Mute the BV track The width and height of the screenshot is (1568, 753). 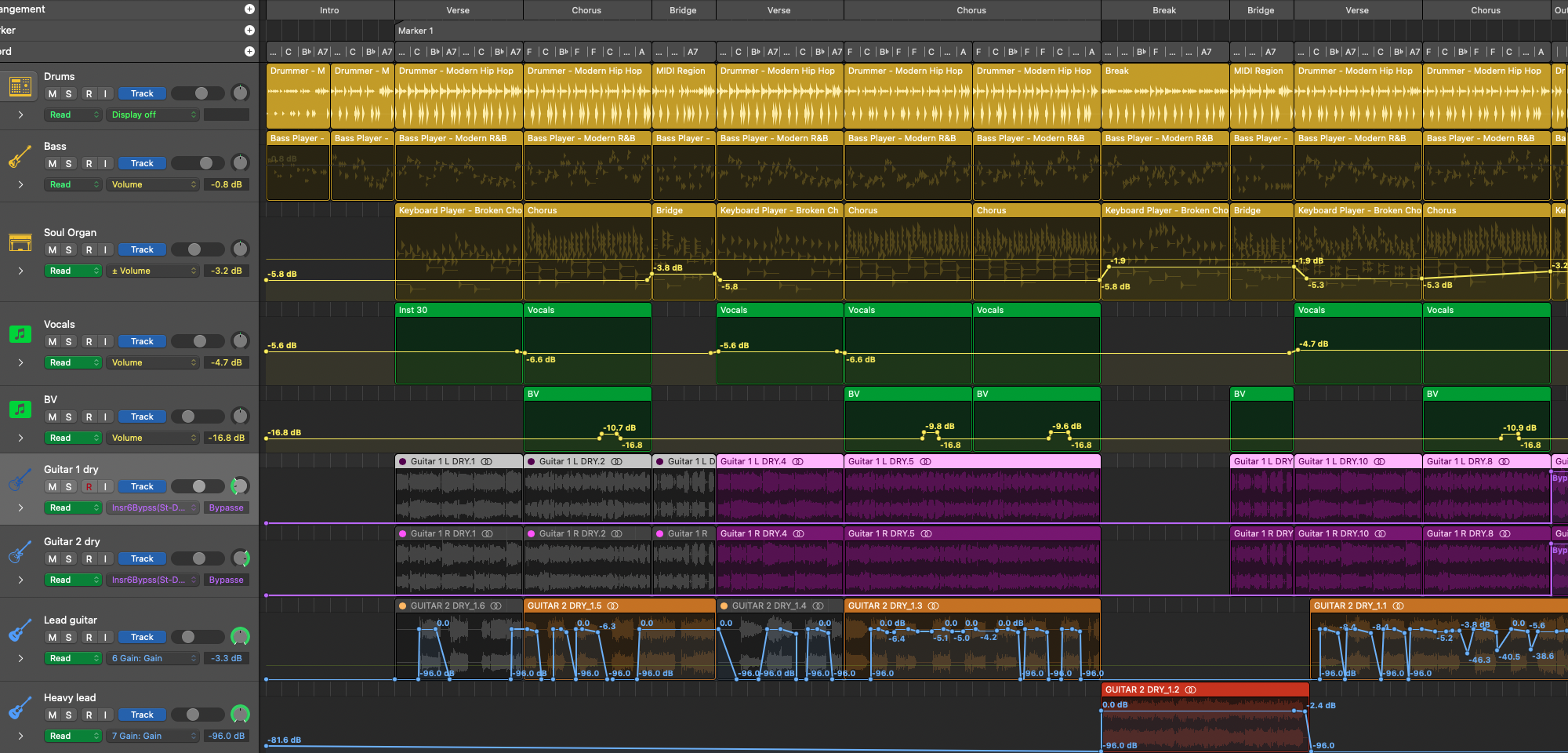53,417
